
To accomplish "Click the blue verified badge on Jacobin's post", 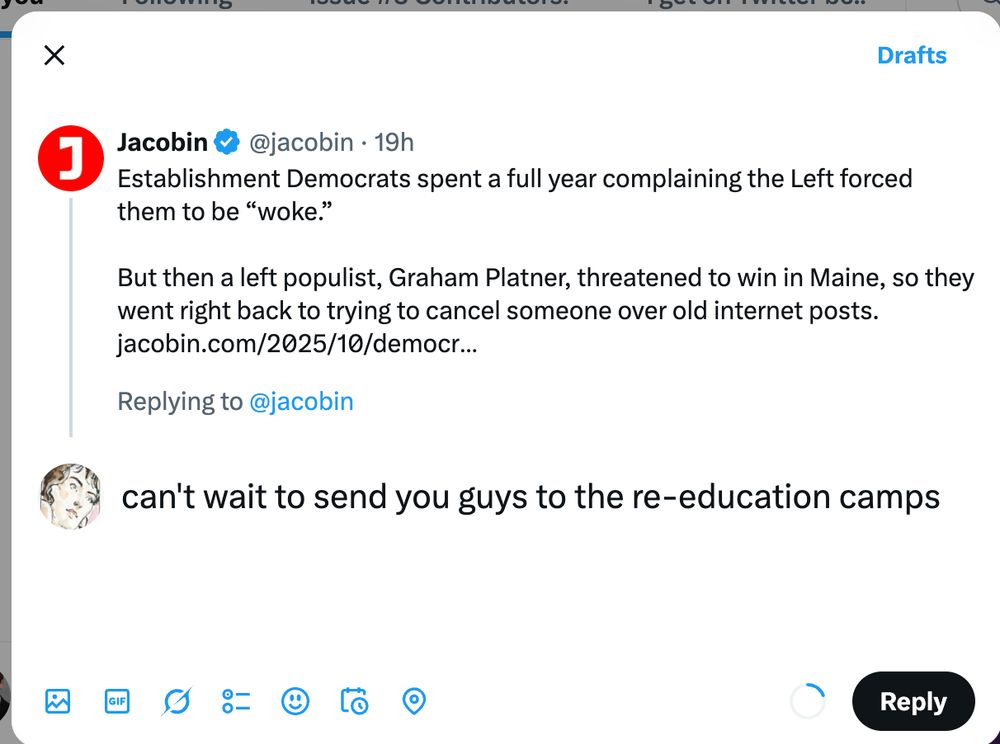I will (226, 142).
